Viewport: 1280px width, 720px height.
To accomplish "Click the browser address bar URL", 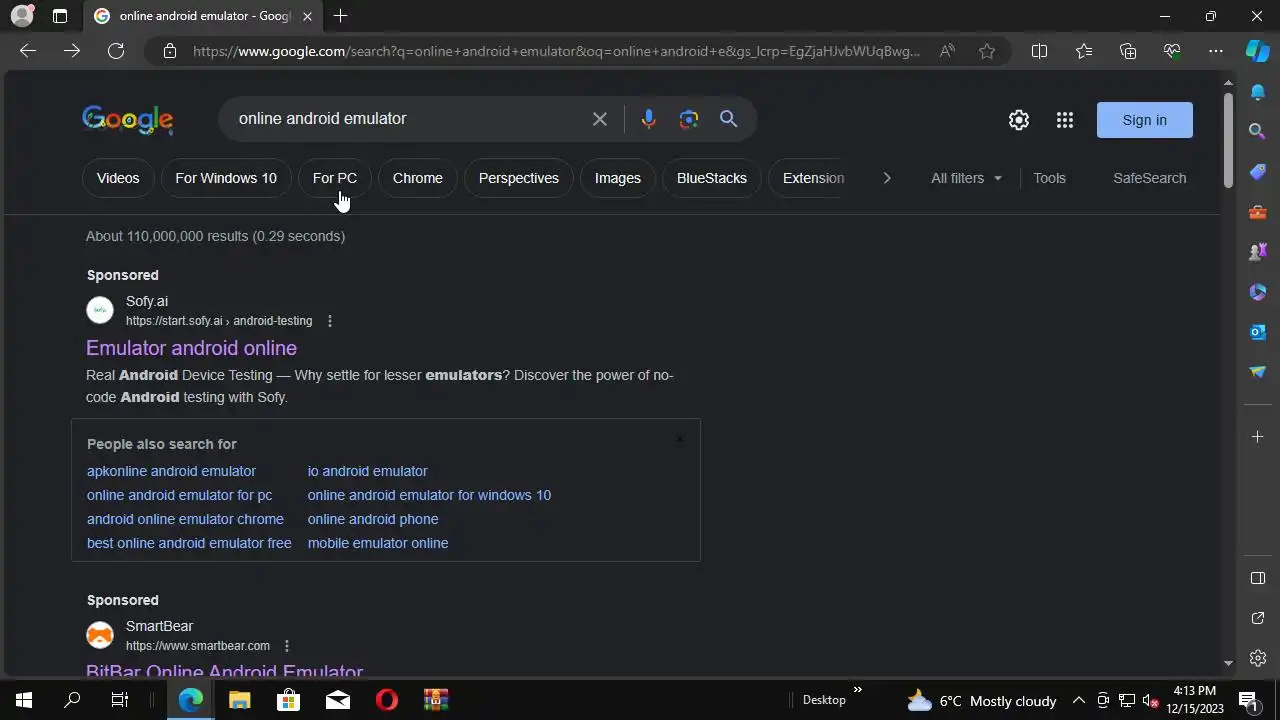I will coord(556,51).
